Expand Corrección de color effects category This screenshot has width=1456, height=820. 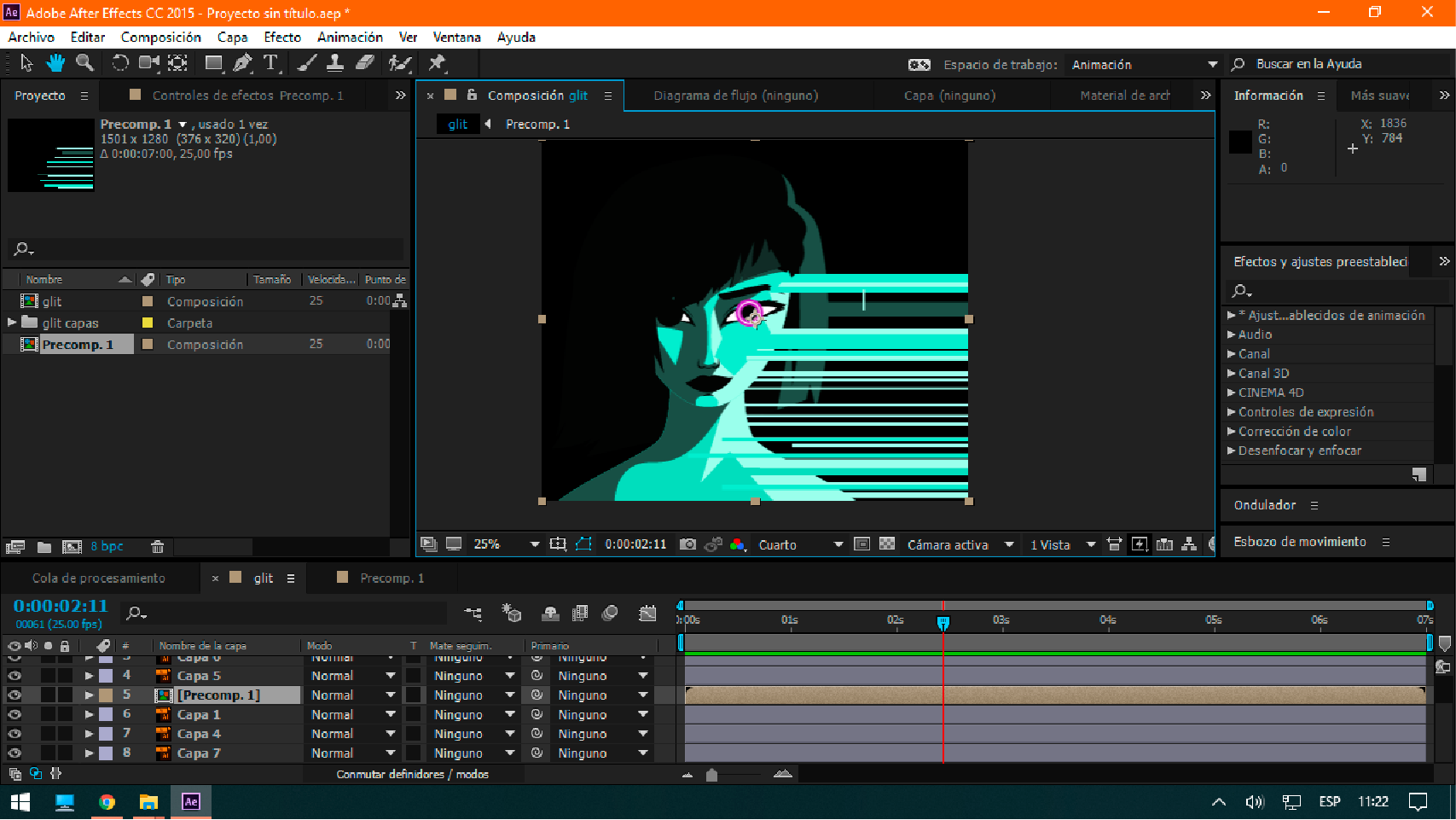tap(1232, 431)
